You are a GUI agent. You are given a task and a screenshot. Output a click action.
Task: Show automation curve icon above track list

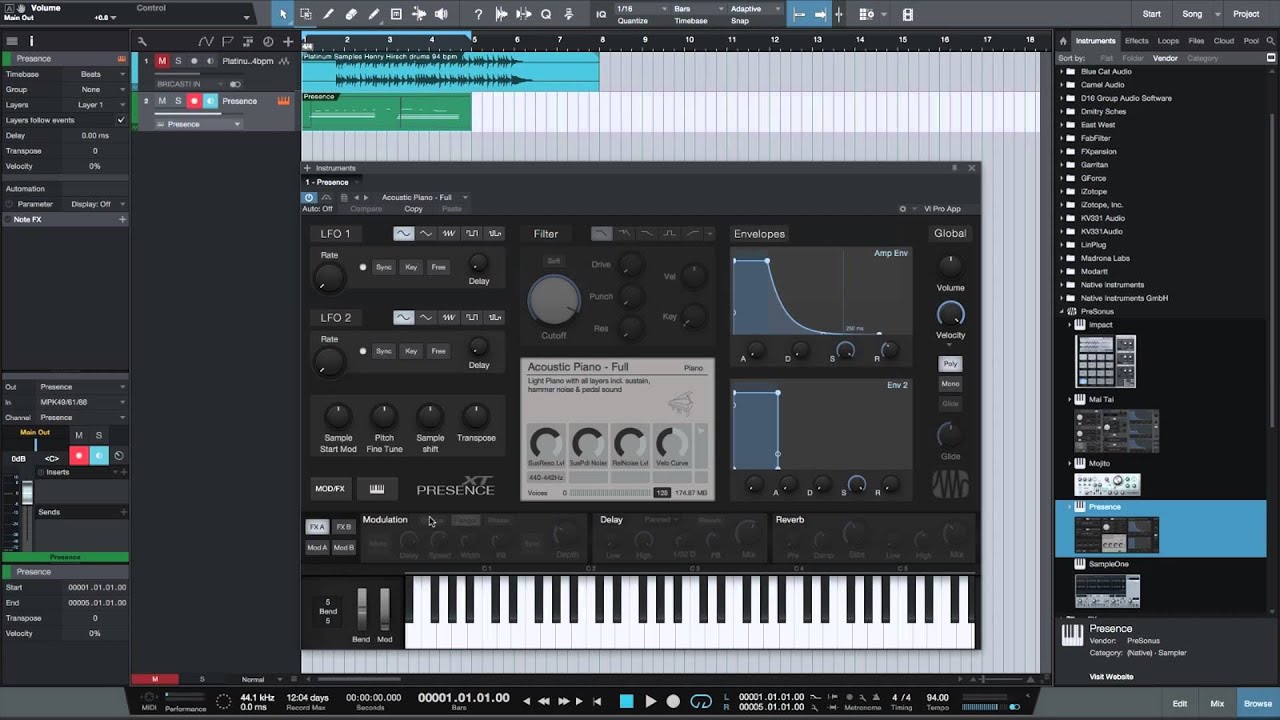205,41
